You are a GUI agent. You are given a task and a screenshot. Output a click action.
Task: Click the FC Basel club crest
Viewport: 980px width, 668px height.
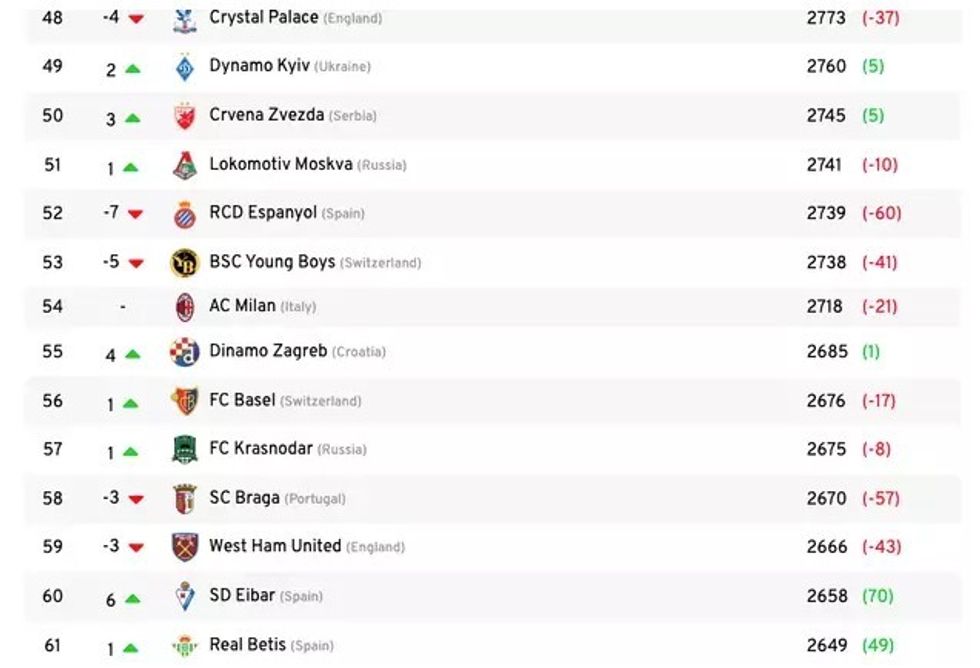point(185,401)
